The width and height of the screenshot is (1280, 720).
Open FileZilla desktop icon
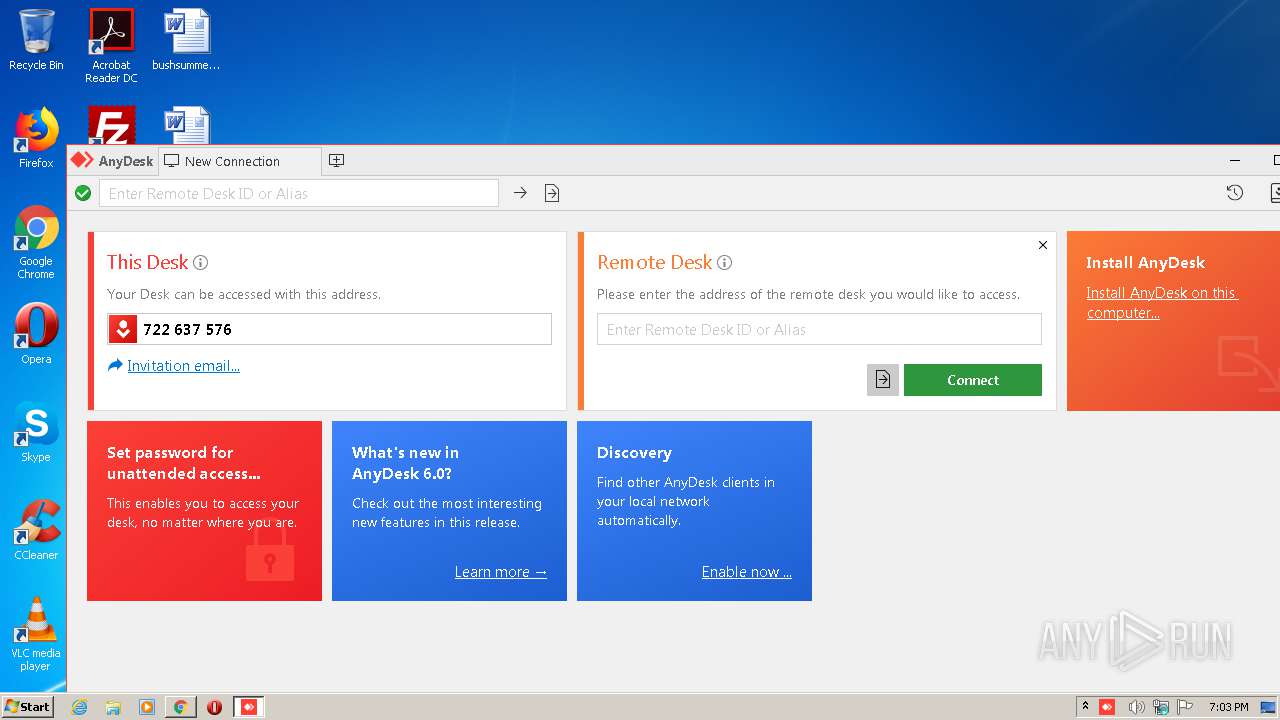(x=111, y=126)
